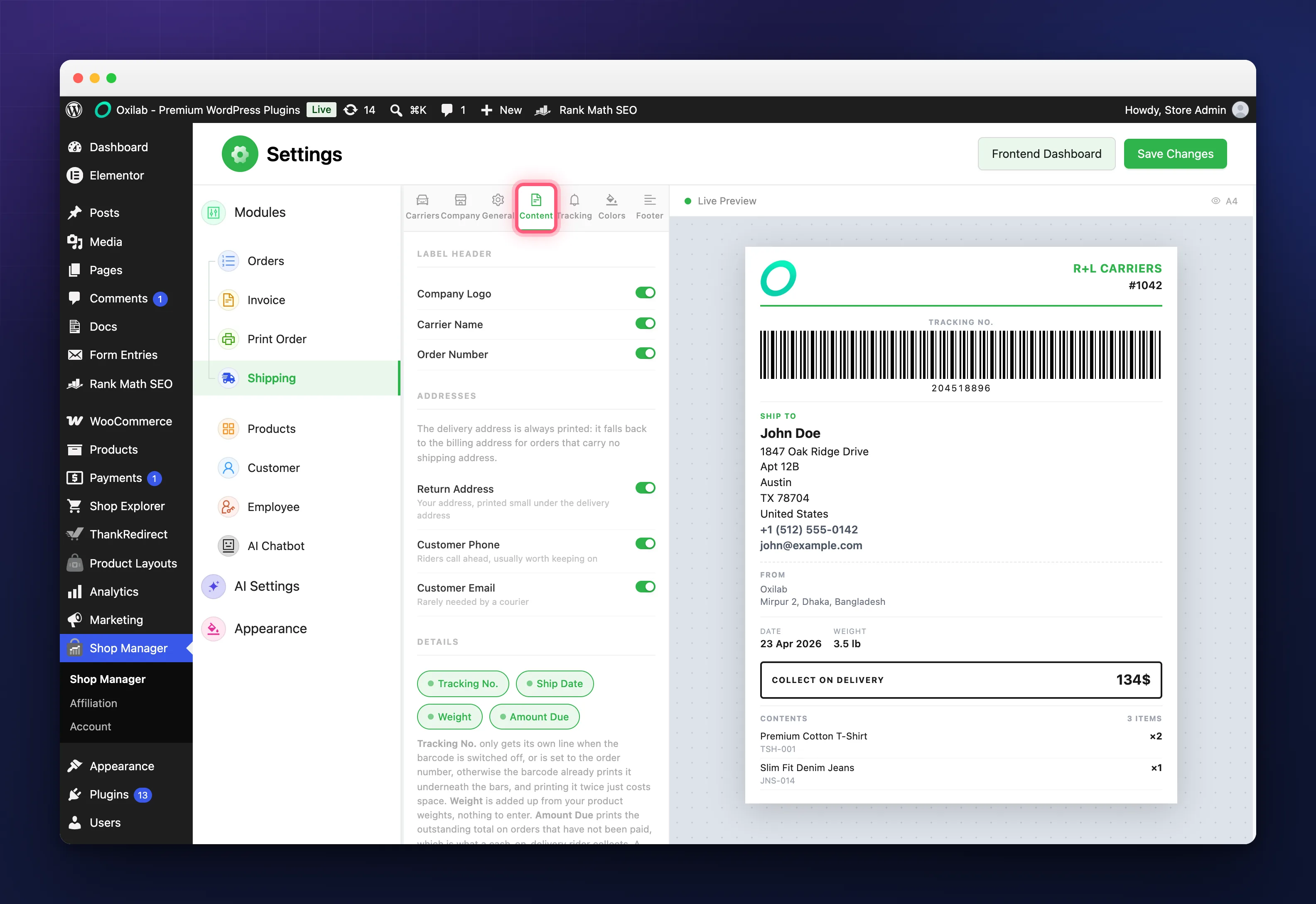This screenshot has height=904, width=1316.
Task: Click the A4 preview size eye icon
Action: click(1215, 201)
